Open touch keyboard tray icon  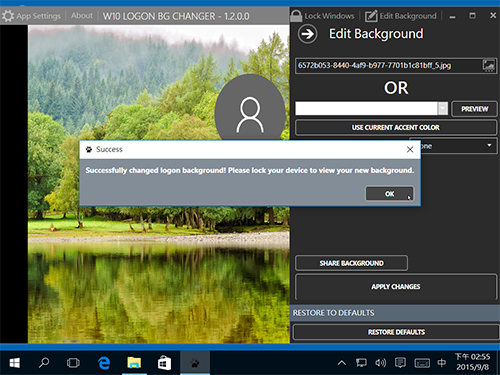(422, 363)
